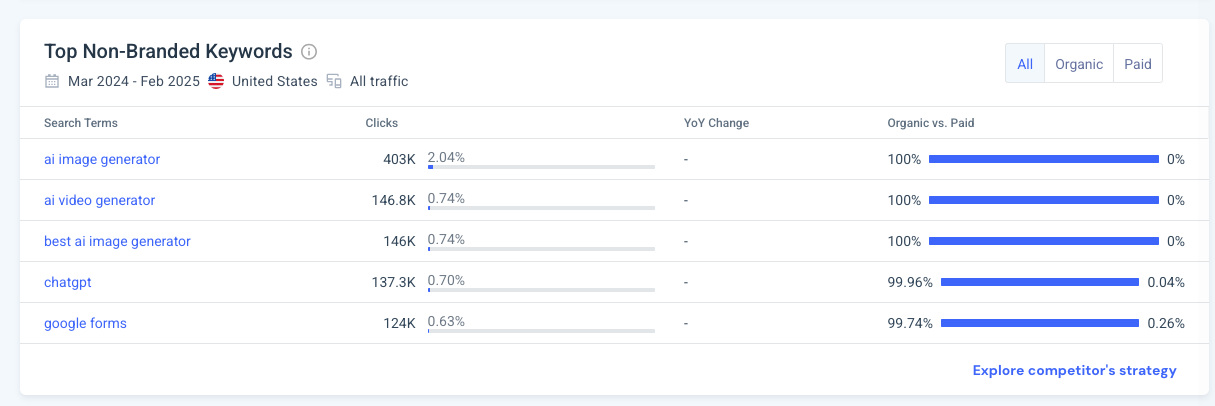This screenshot has width=1215, height=406.
Task: Open the google forms keyword link
Action: click(x=85, y=323)
